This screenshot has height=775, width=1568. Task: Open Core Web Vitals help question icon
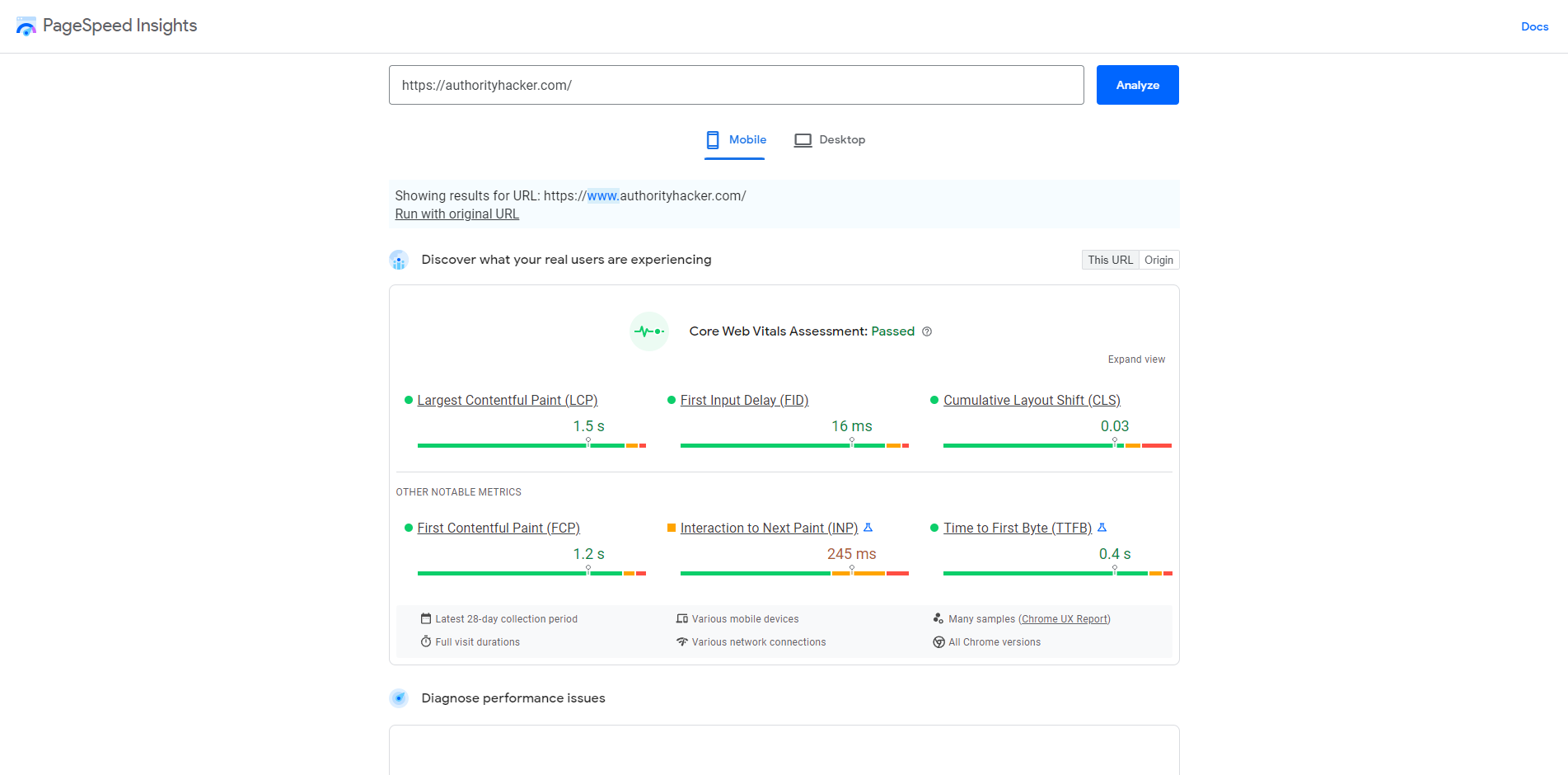(927, 331)
